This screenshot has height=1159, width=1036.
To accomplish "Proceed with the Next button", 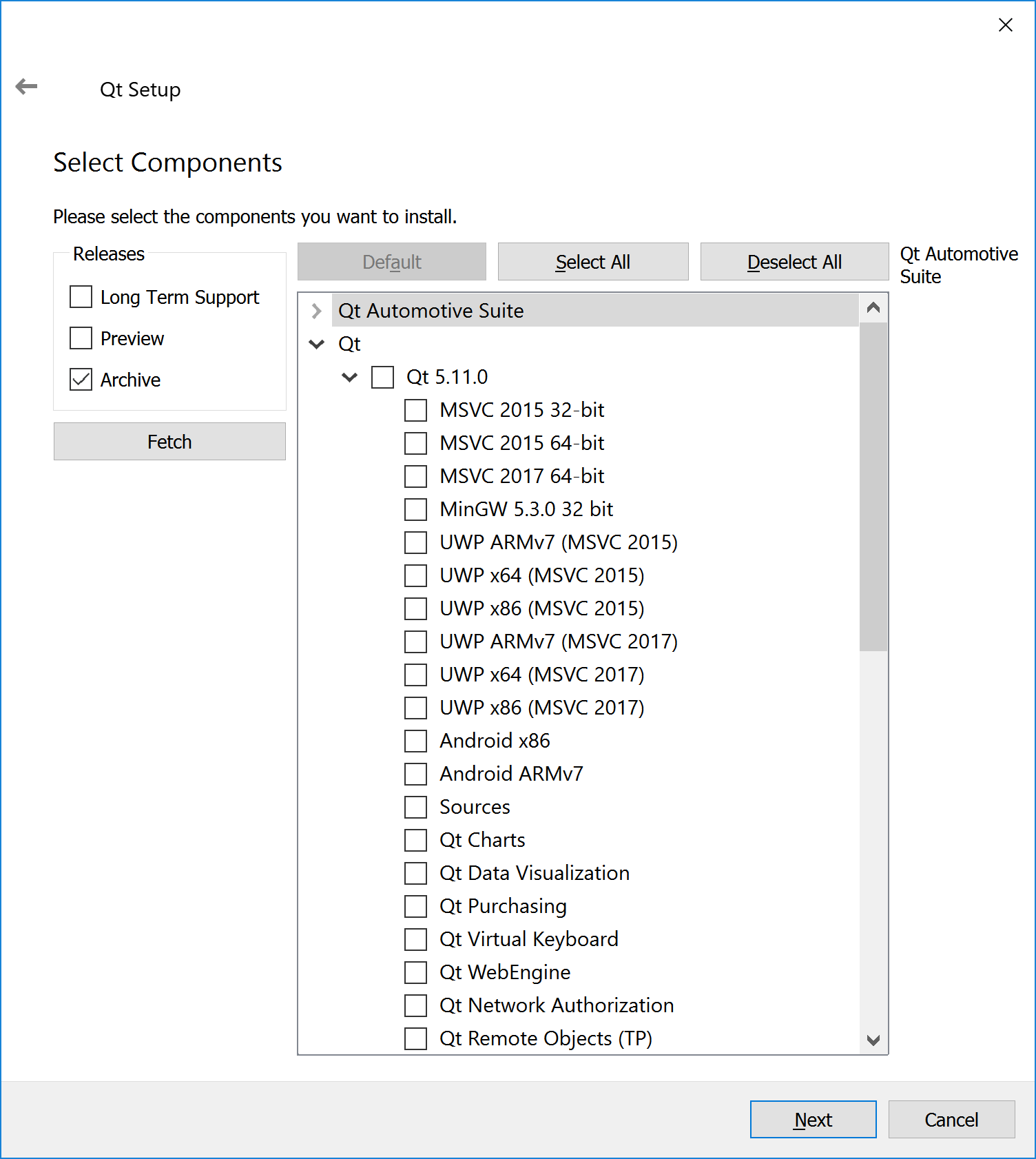I will point(813,1120).
